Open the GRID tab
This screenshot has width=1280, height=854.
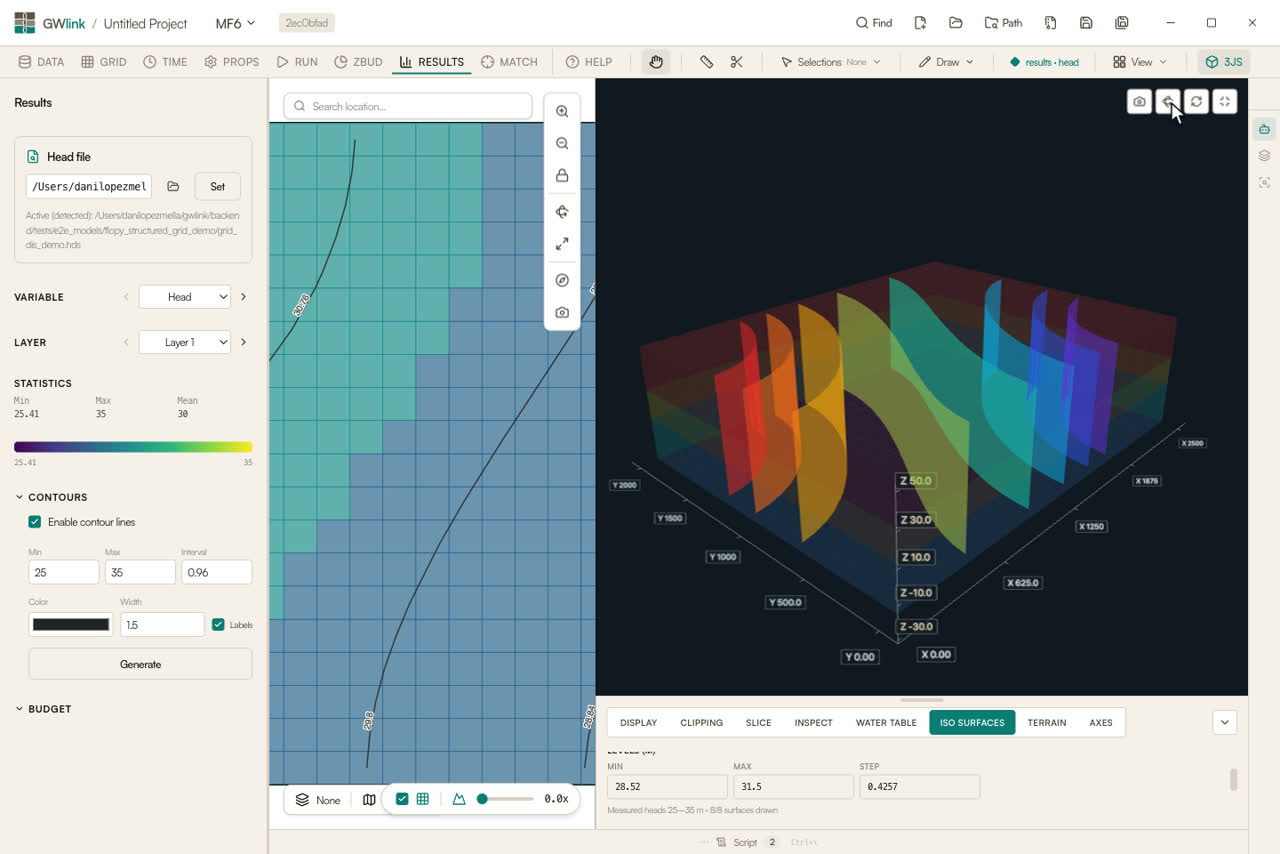(x=104, y=62)
